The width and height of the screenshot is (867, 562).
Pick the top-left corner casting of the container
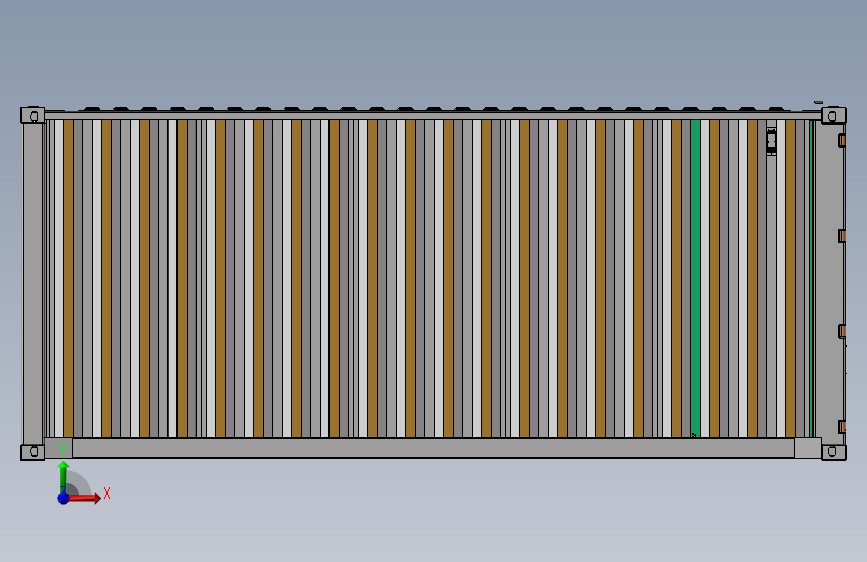click(x=33, y=115)
